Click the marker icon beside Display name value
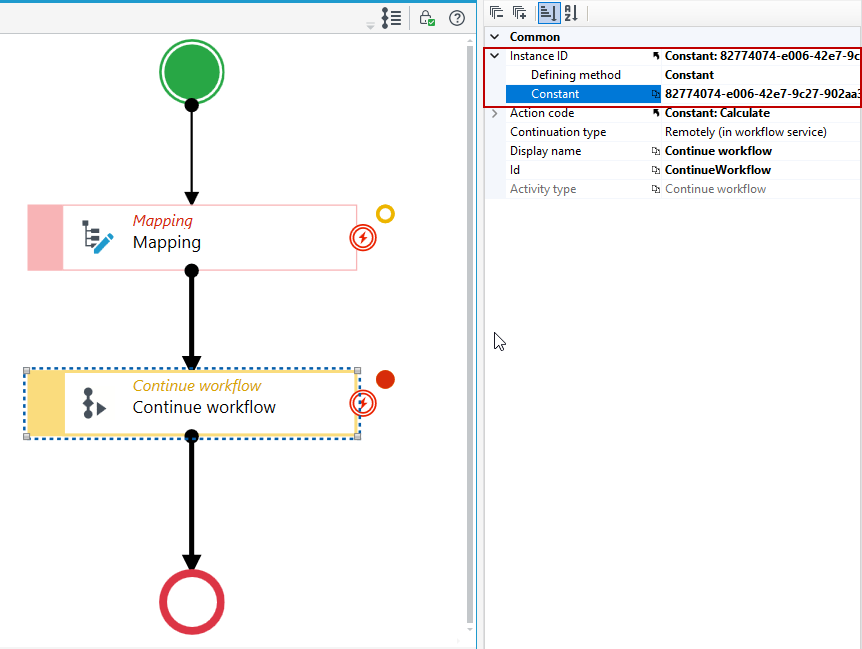Screen dimensions: 862x649 click(656, 151)
